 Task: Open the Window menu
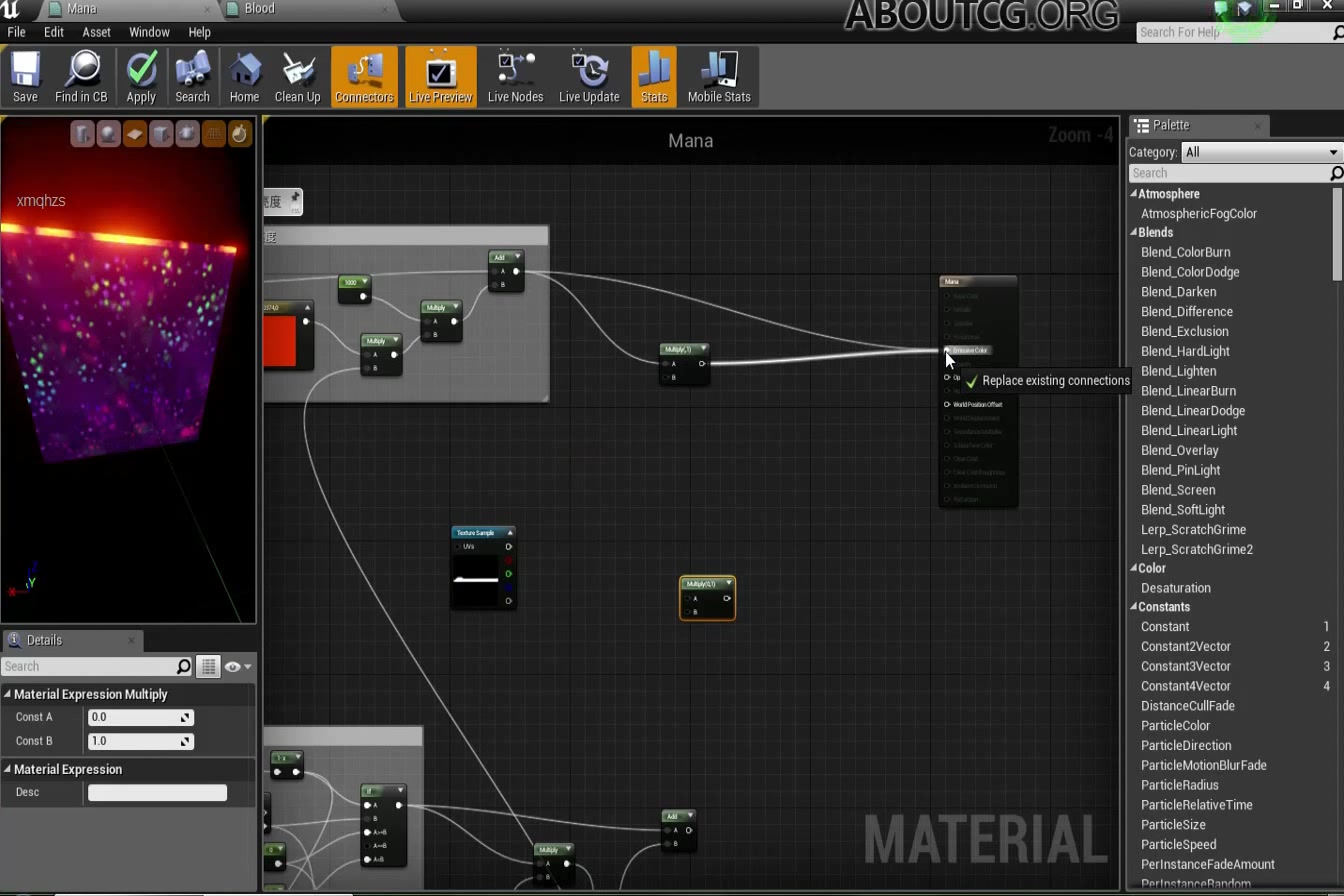(x=149, y=32)
